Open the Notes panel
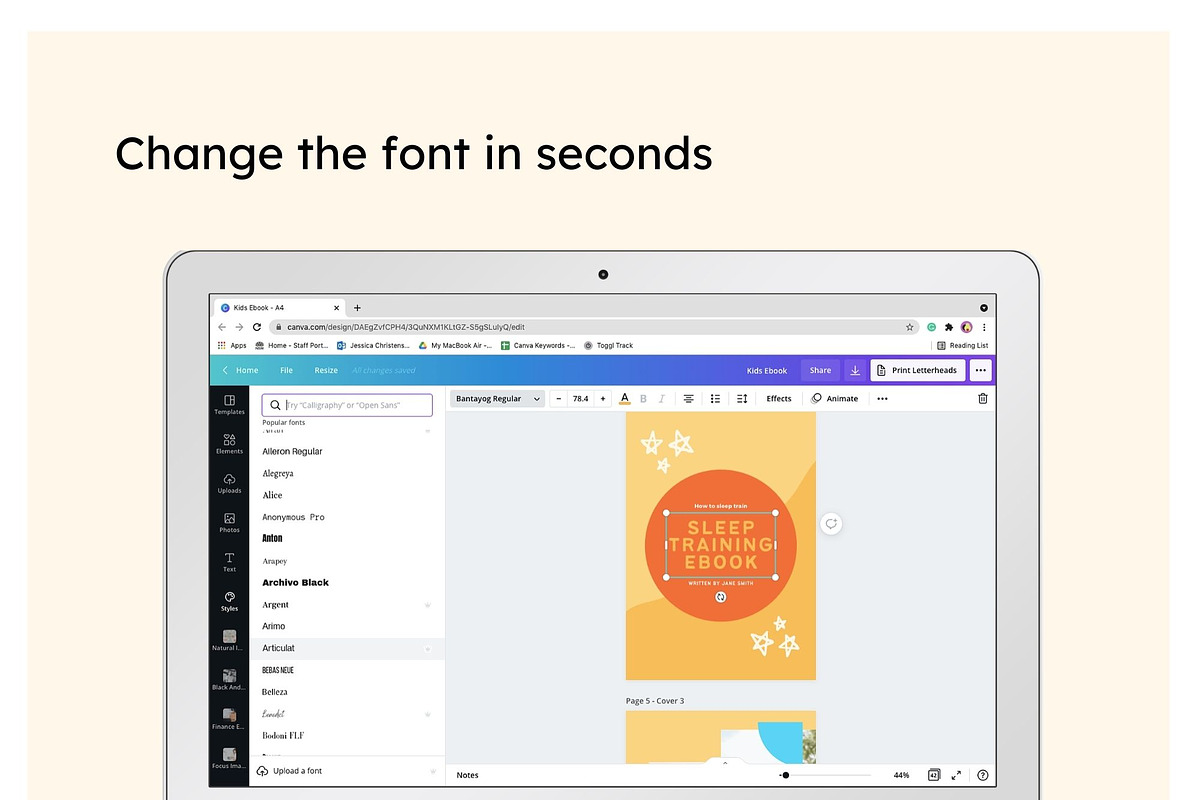Screen dimensions: 1200x800 [x=467, y=775]
